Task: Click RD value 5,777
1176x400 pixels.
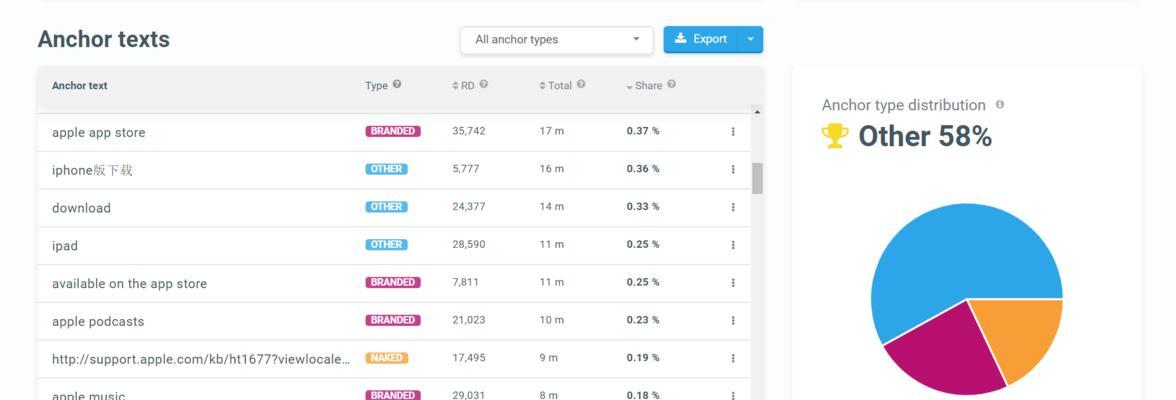Action: coord(465,169)
